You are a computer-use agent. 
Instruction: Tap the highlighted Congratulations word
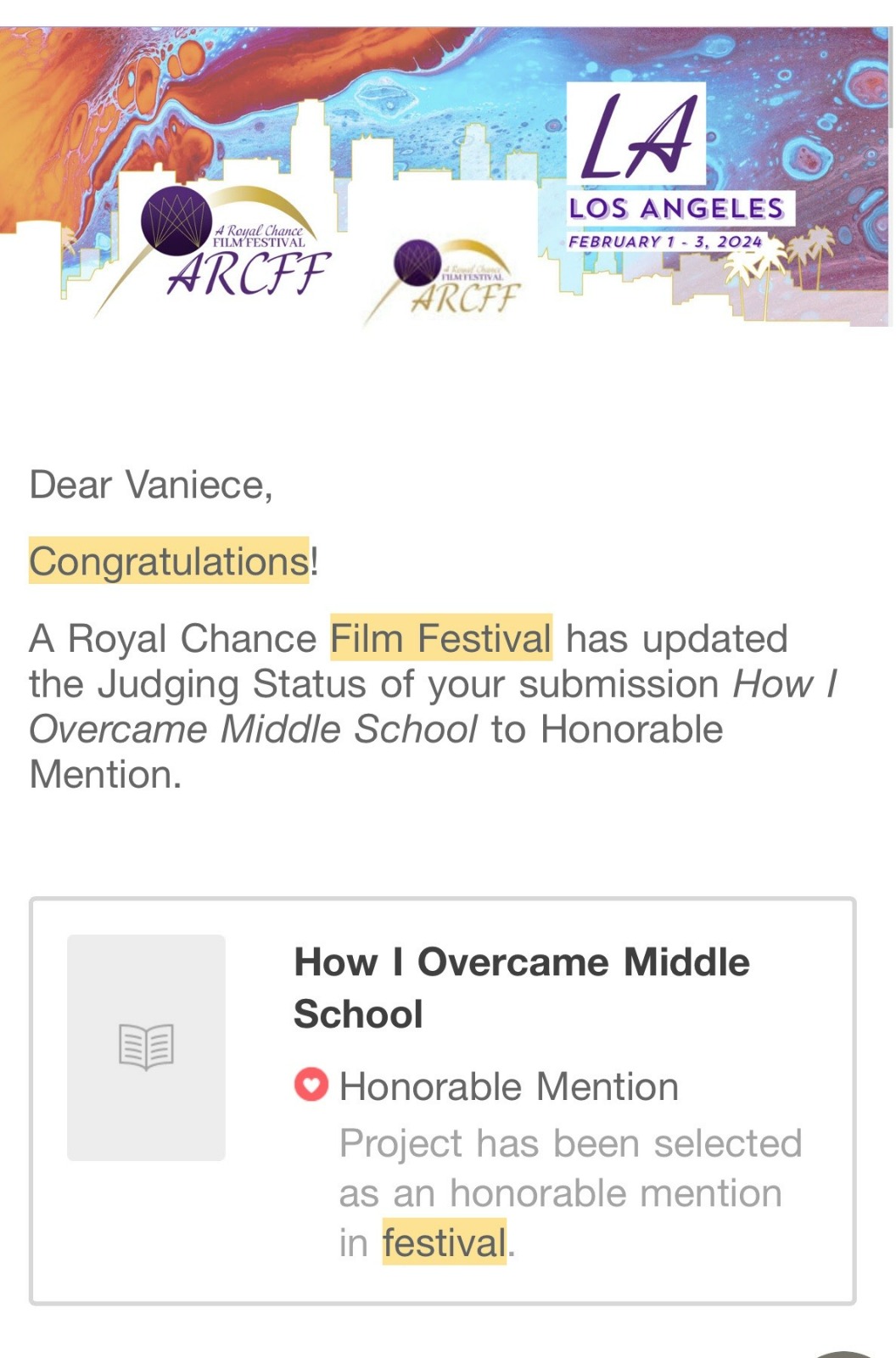click(x=169, y=561)
